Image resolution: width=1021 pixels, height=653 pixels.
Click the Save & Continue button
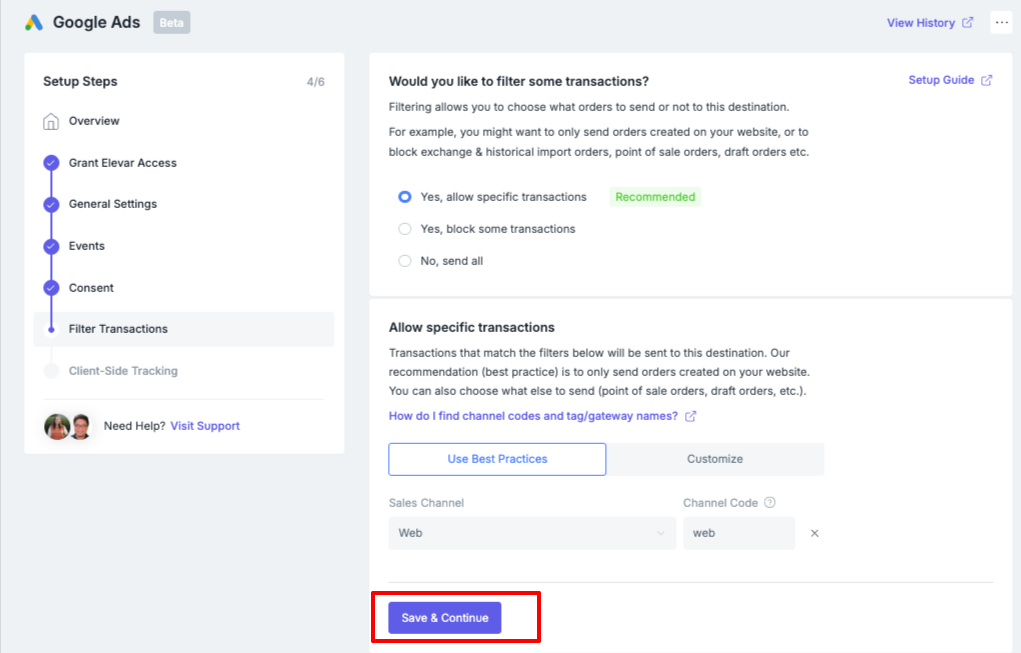(445, 618)
